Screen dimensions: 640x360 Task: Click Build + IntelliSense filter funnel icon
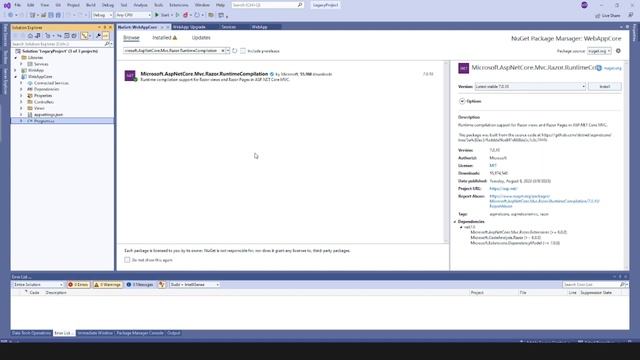click(162, 284)
